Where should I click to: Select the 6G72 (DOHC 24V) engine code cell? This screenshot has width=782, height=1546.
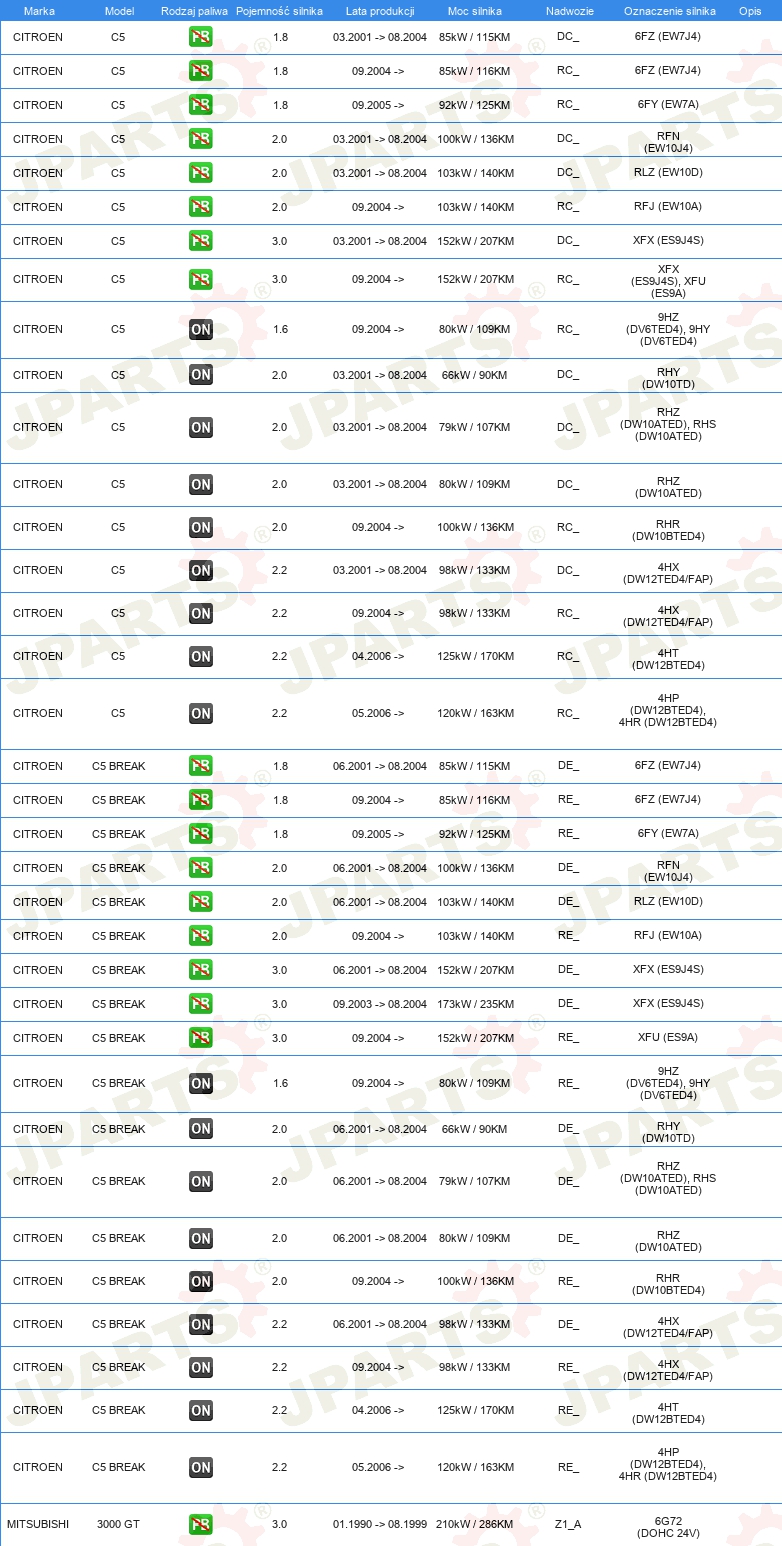pos(670,1527)
